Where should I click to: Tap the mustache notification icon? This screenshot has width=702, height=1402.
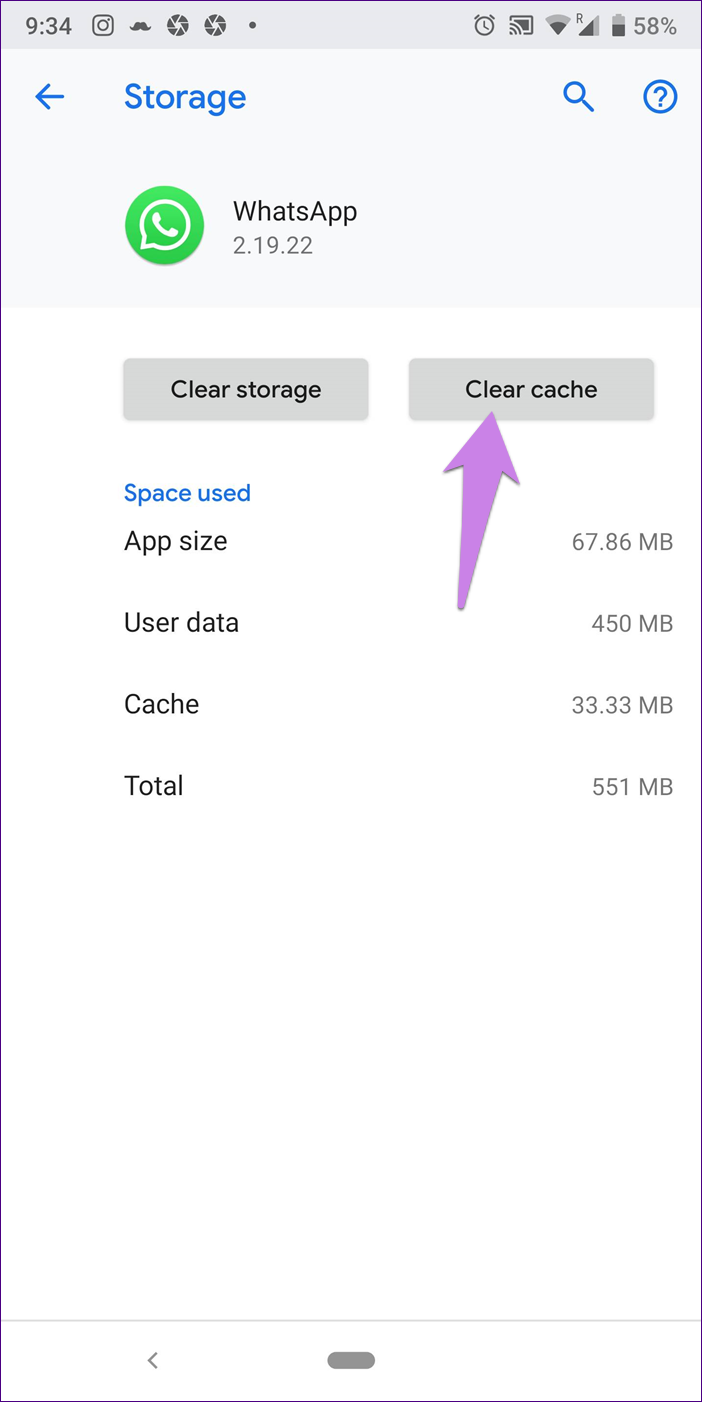pos(141,26)
